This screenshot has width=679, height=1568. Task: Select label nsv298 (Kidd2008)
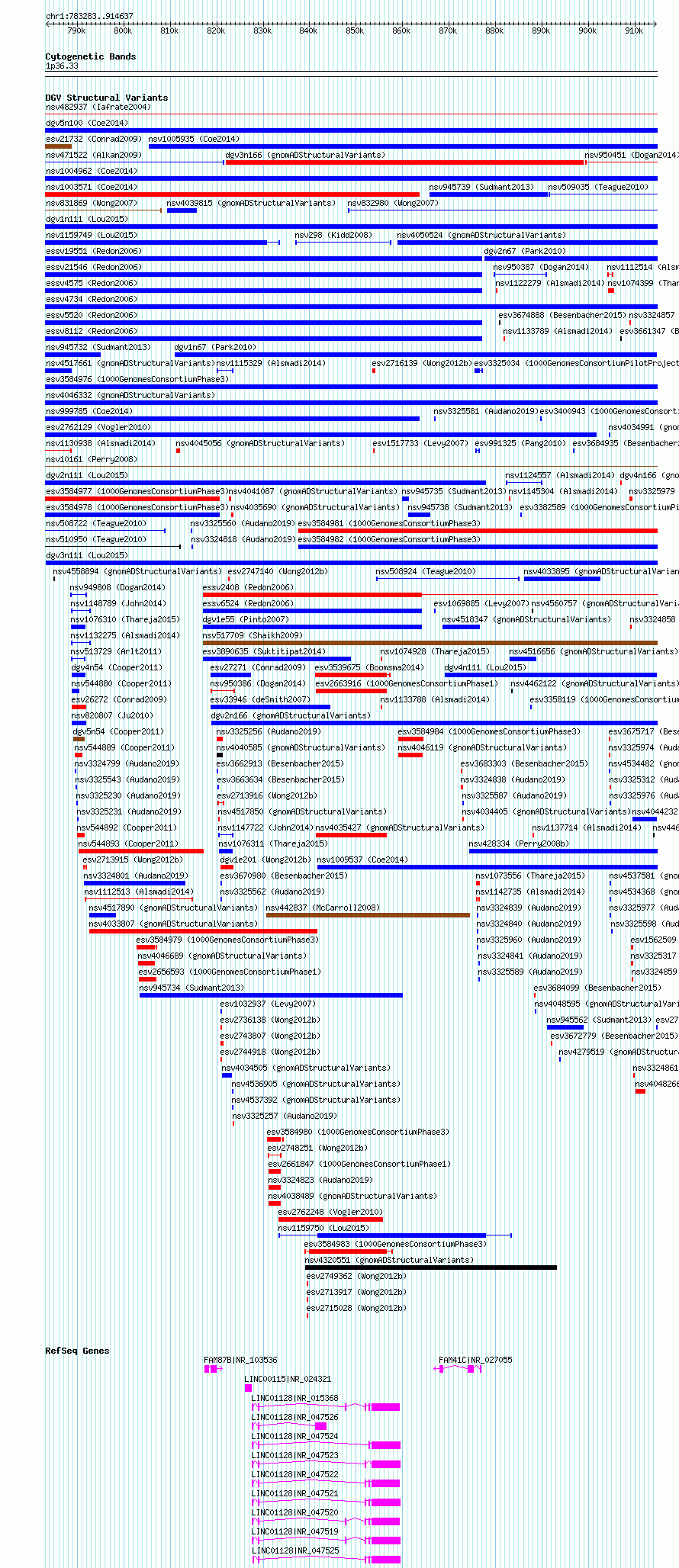(x=333, y=235)
